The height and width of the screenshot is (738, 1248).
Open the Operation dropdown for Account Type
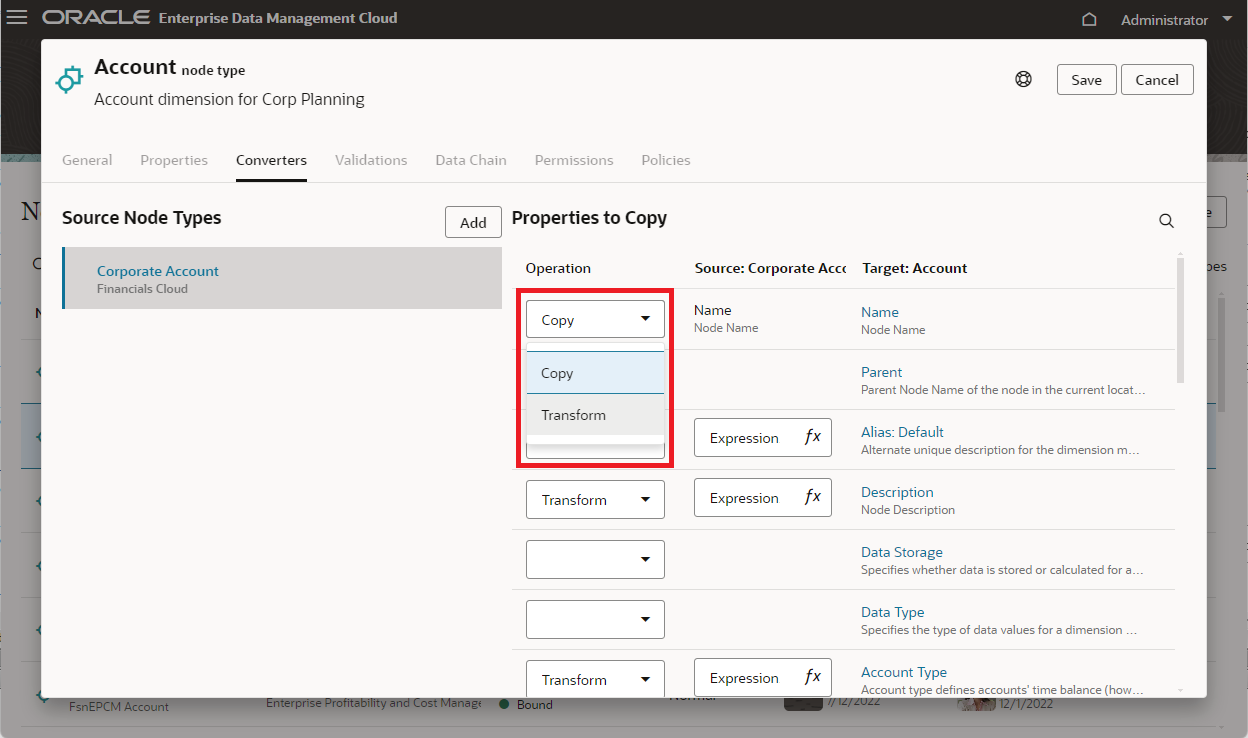(x=595, y=679)
